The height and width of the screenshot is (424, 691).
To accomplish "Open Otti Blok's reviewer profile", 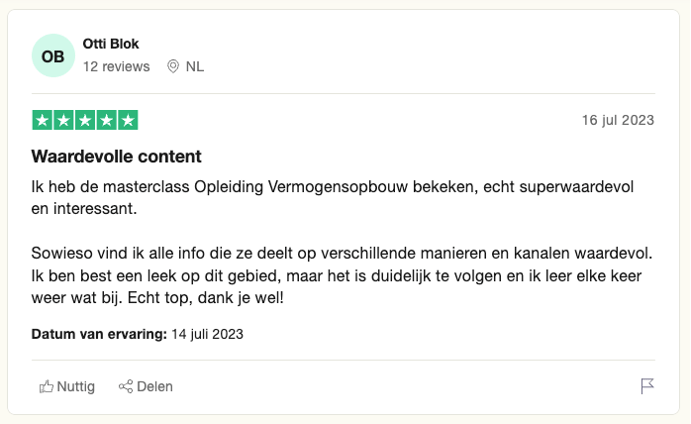I will pyautogui.click(x=111, y=44).
